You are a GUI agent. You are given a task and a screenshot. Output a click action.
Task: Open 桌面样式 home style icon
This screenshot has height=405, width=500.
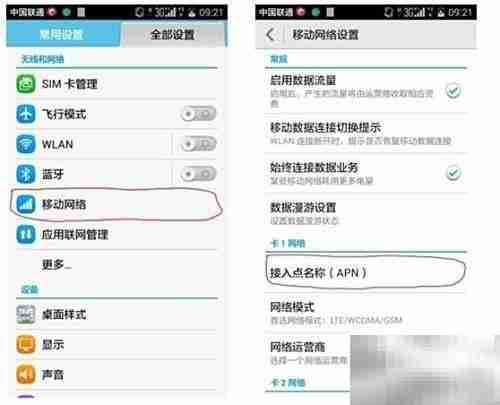[26, 314]
